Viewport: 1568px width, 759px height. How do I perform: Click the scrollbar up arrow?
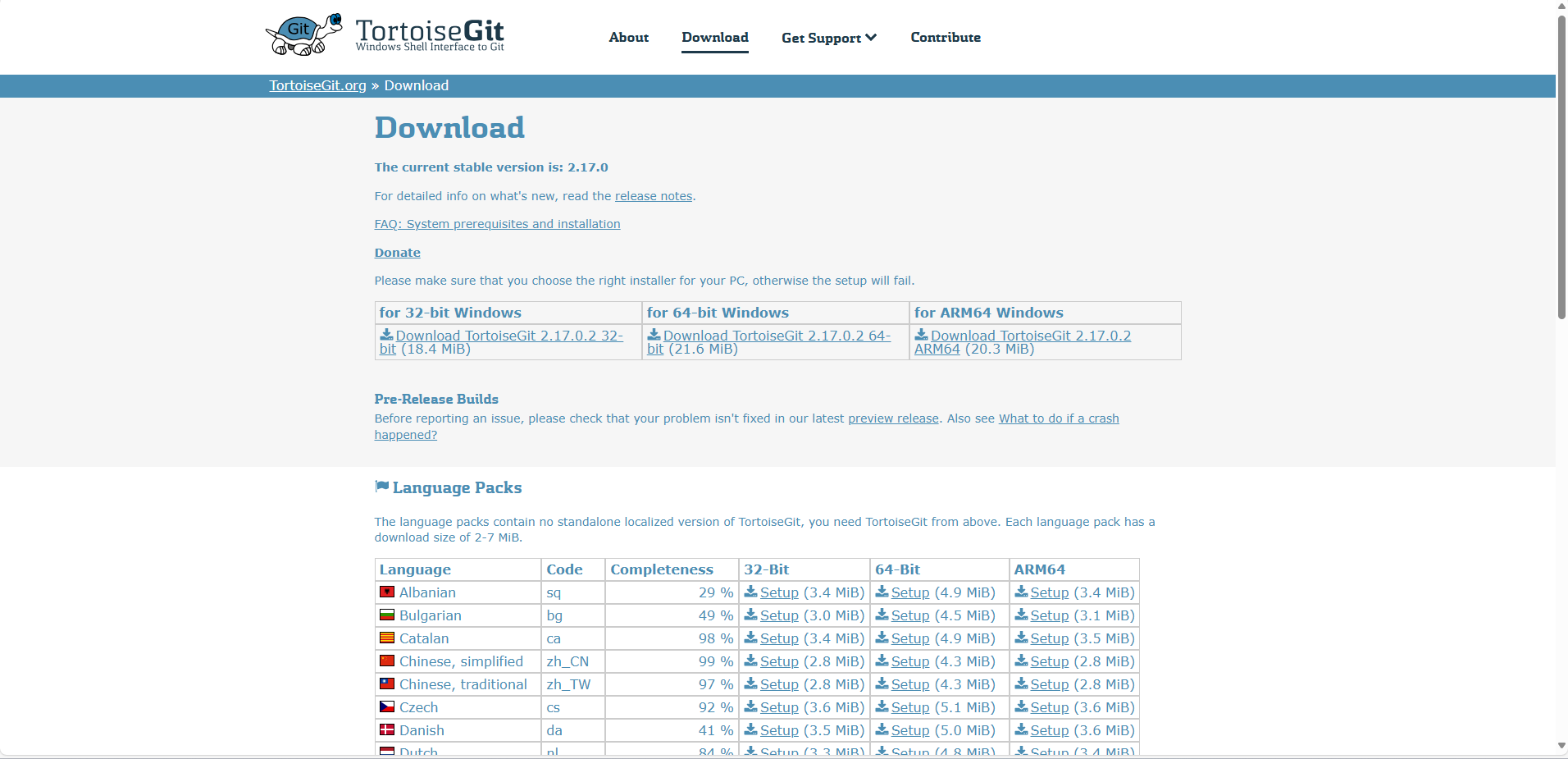pyautogui.click(x=1561, y=7)
